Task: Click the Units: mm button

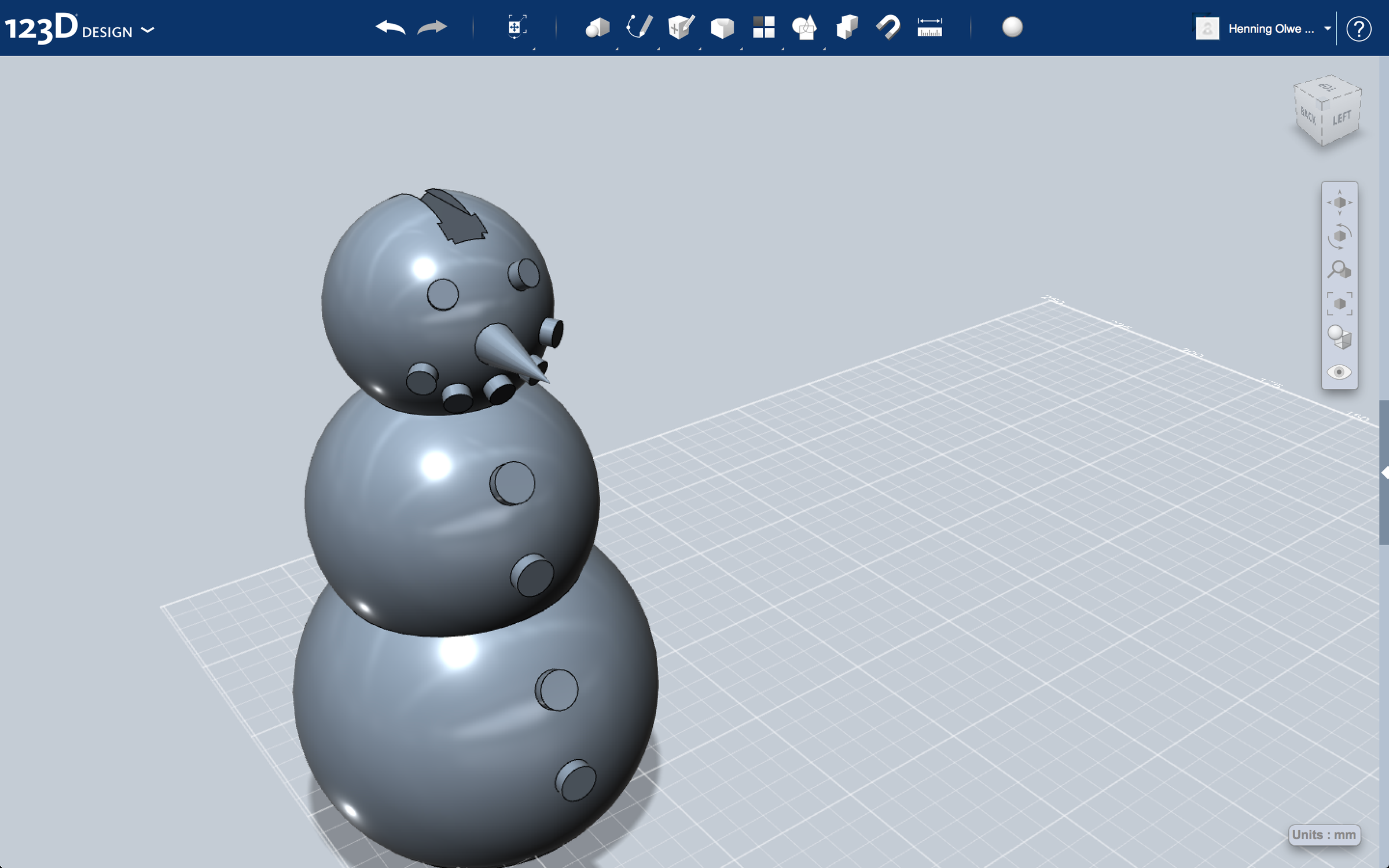Action: pyautogui.click(x=1325, y=835)
